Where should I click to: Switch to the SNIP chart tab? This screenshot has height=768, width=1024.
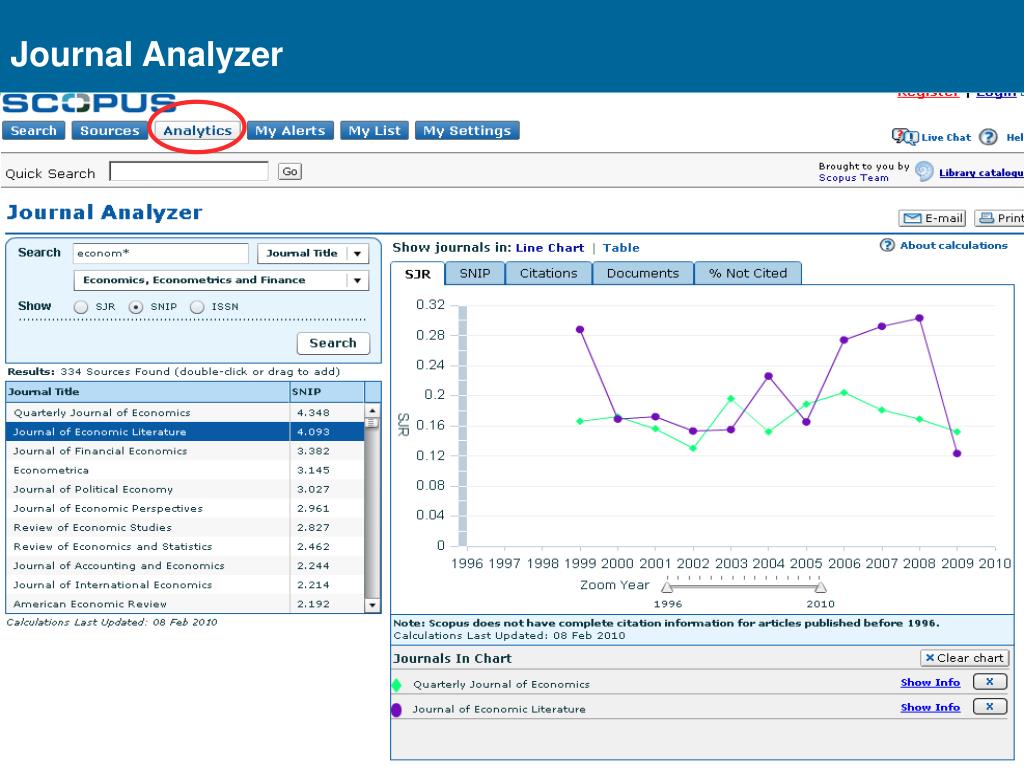coord(475,274)
